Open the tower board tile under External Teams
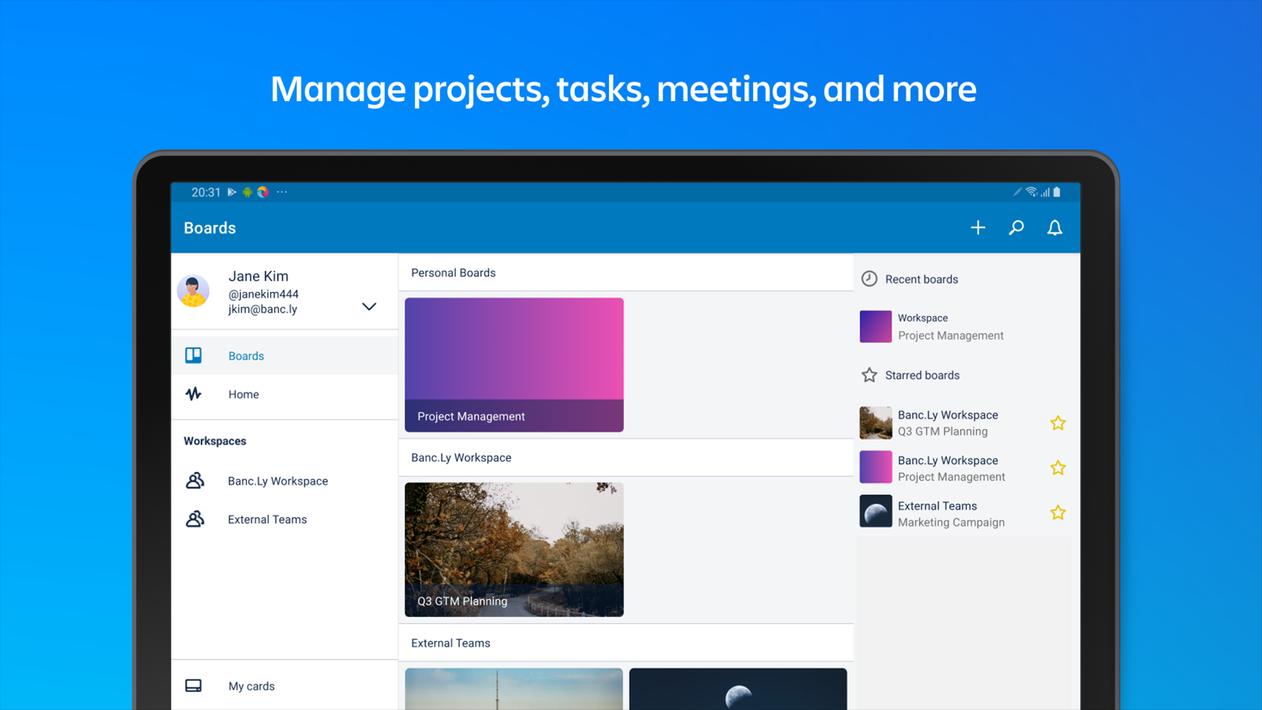The image size is (1262, 710). 514,689
